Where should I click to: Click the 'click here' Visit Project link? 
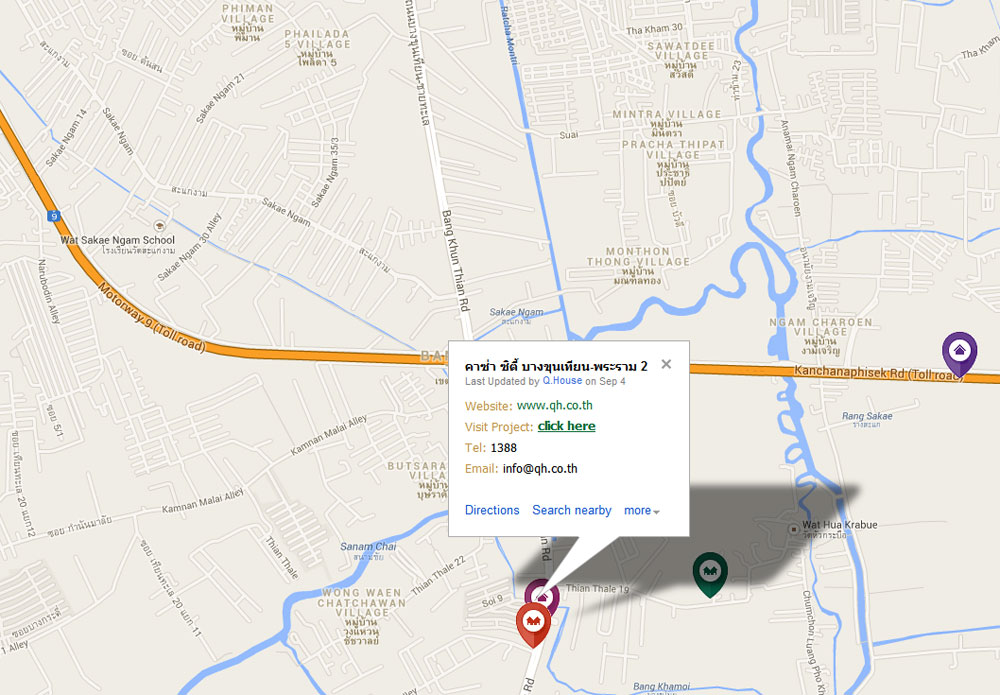566,426
